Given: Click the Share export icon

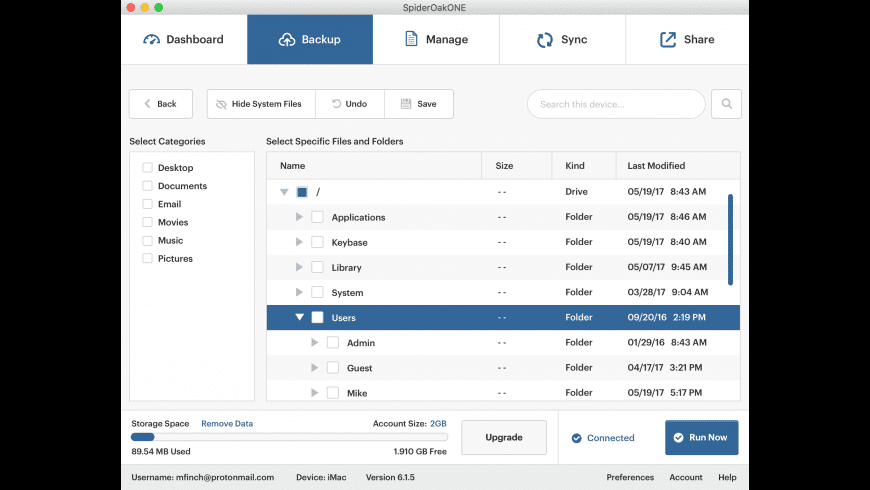Looking at the screenshot, I should tap(668, 40).
